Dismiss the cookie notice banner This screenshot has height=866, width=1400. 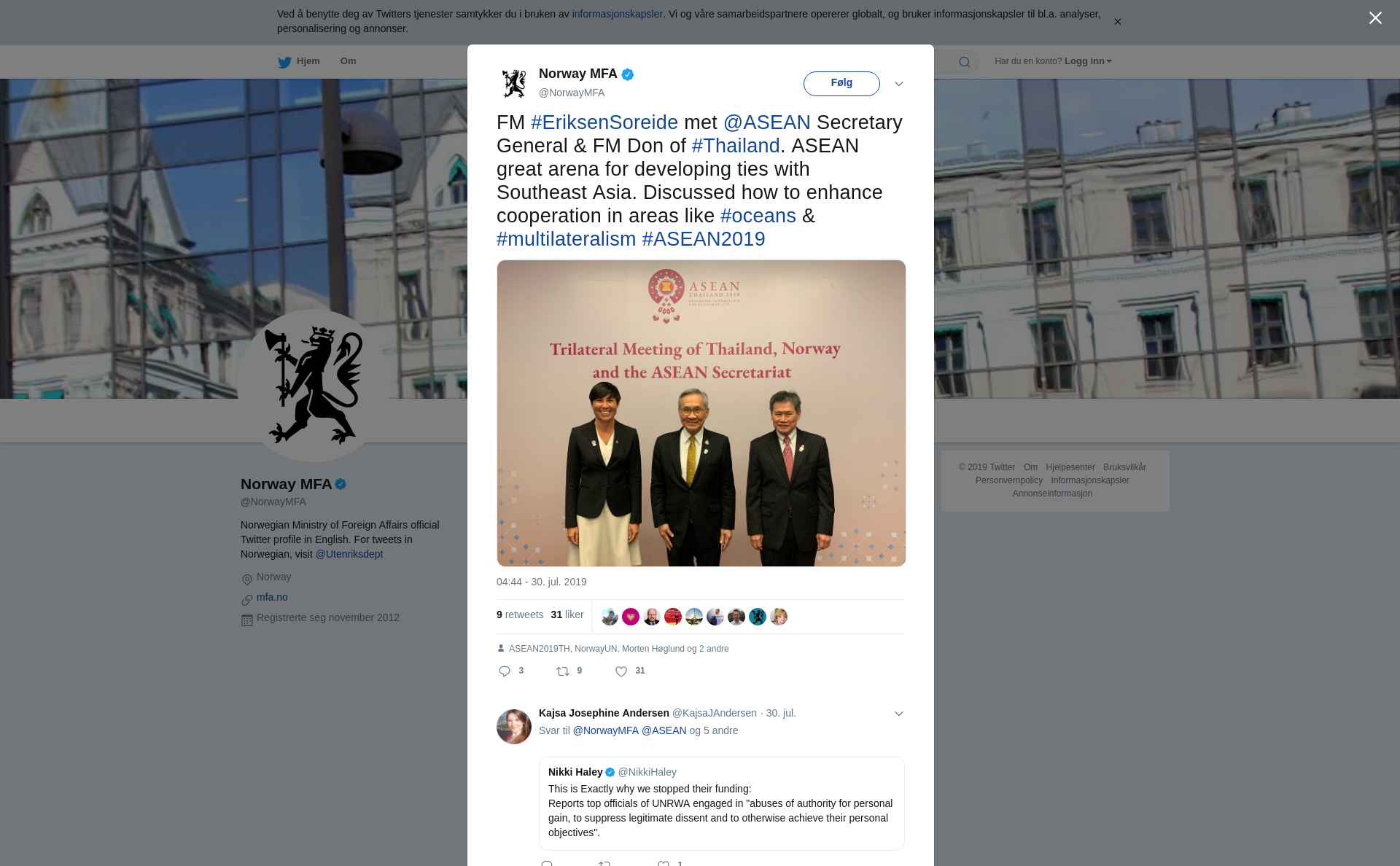tap(1117, 22)
